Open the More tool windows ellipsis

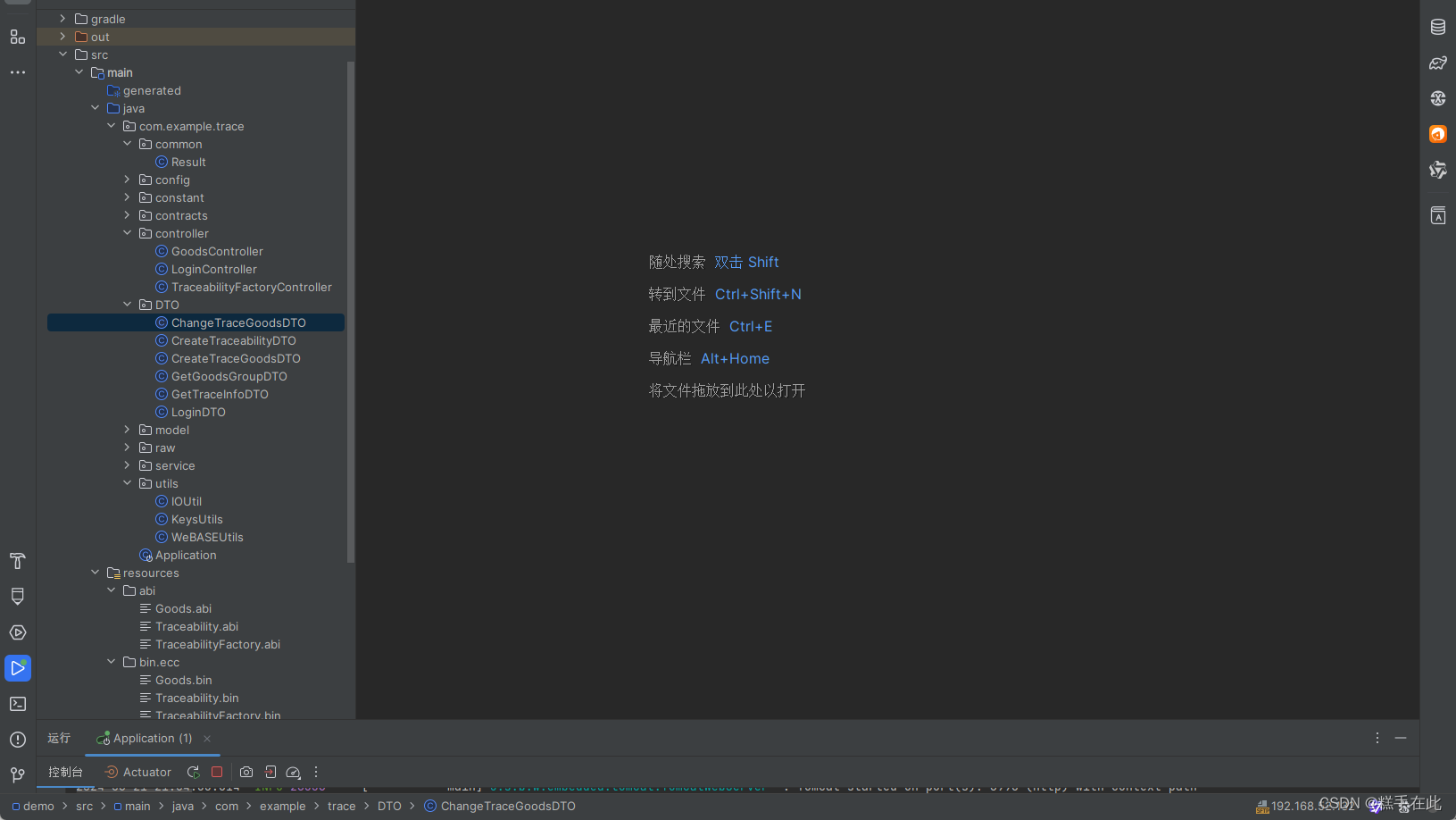click(18, 72)
